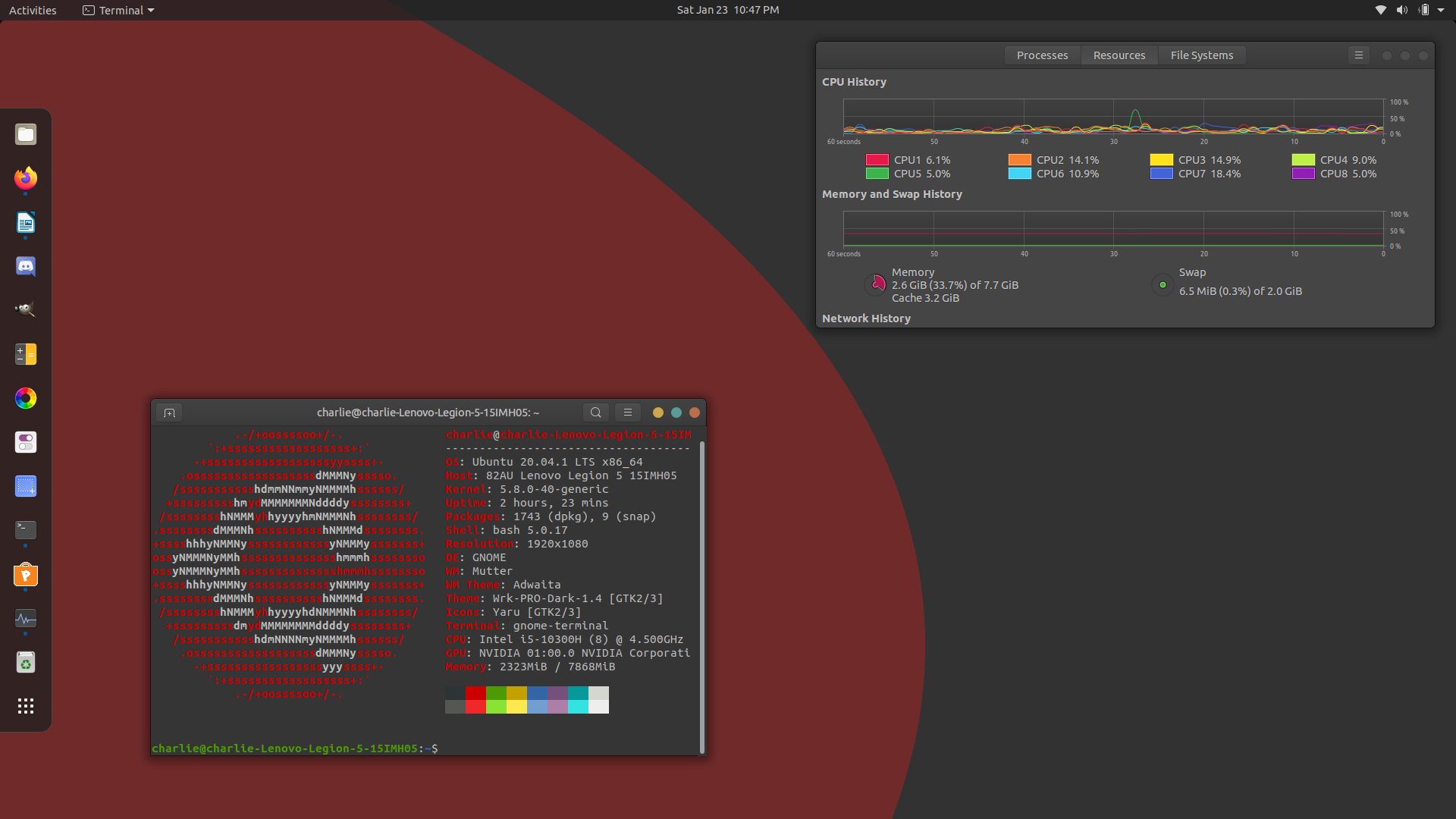Click the Swap pie chart icon
Viewport: 1456px width, 819px height.
1163,284
